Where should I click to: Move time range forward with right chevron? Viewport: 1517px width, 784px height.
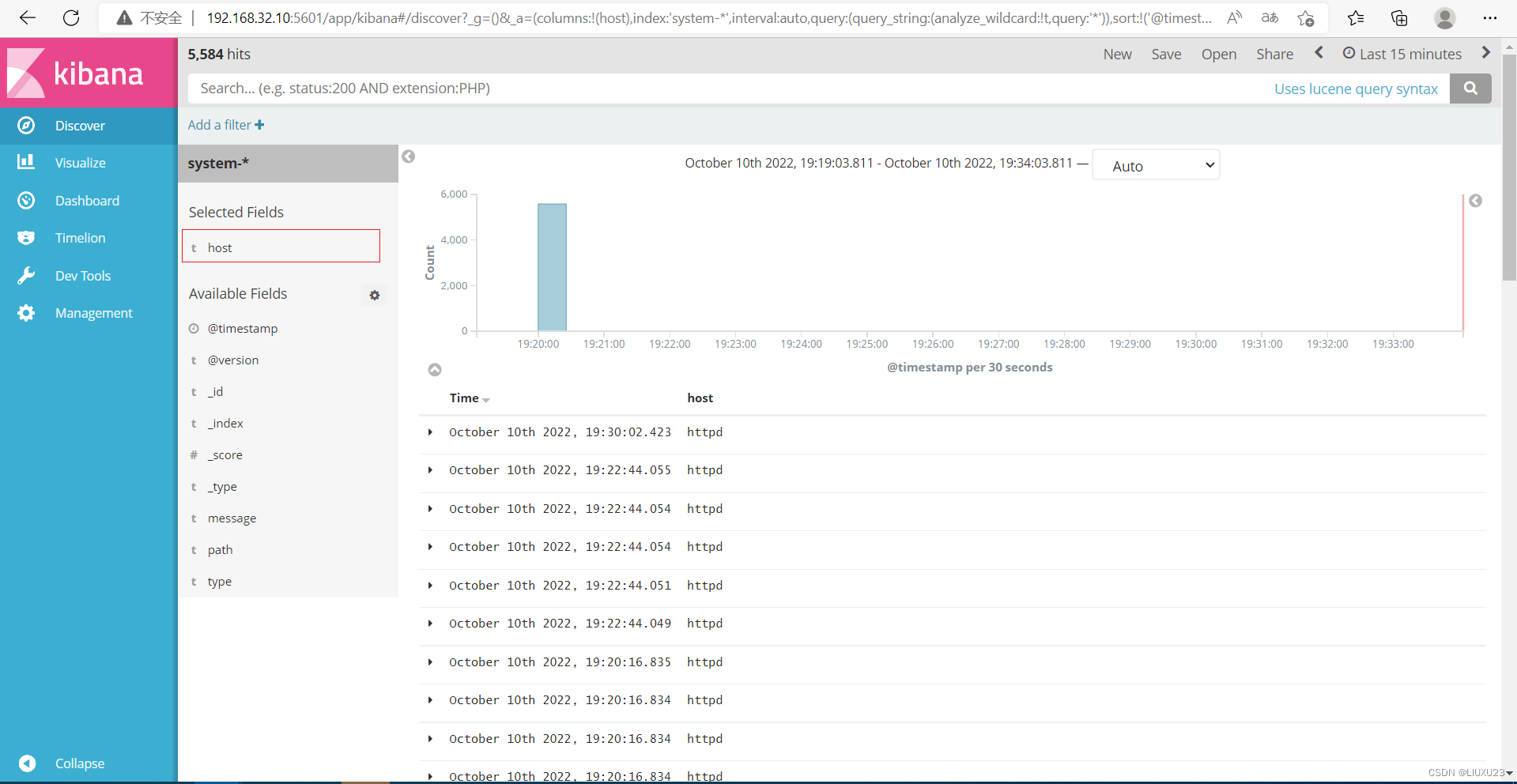click(1485, 53)
